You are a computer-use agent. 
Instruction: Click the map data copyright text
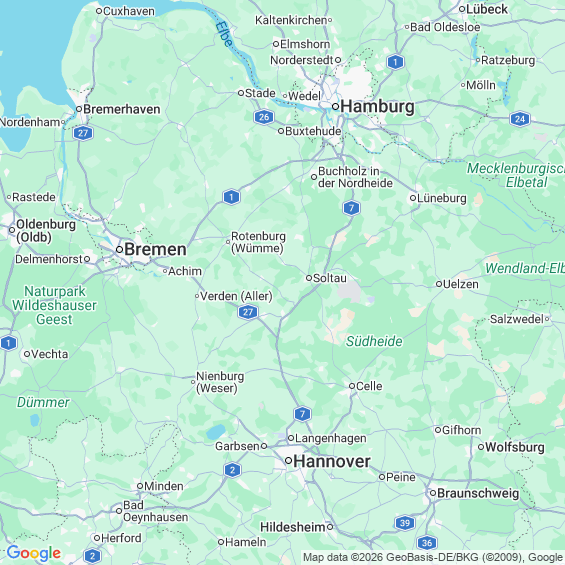(x=433, y=557)
